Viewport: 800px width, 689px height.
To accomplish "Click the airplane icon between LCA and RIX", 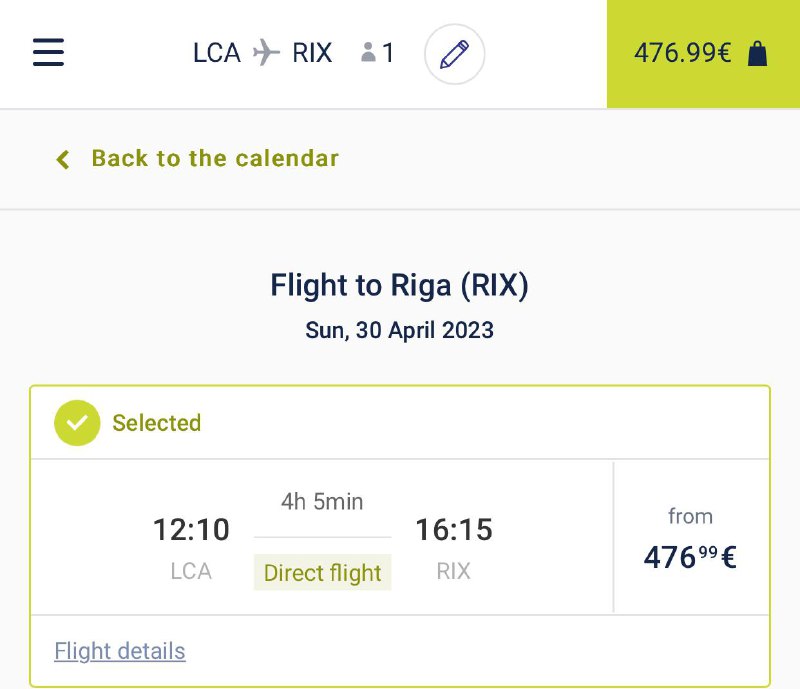I will [266, 53].
